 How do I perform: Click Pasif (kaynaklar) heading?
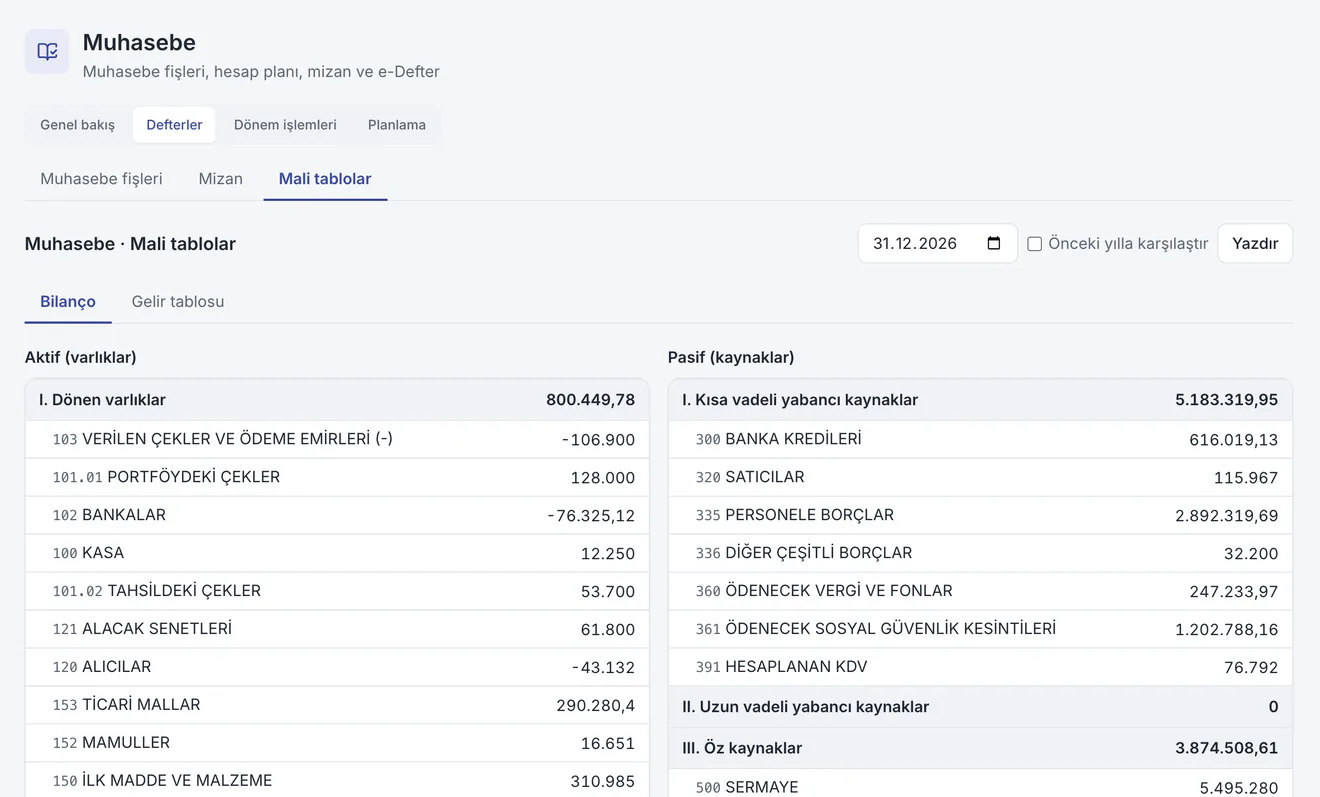[731, 357]
